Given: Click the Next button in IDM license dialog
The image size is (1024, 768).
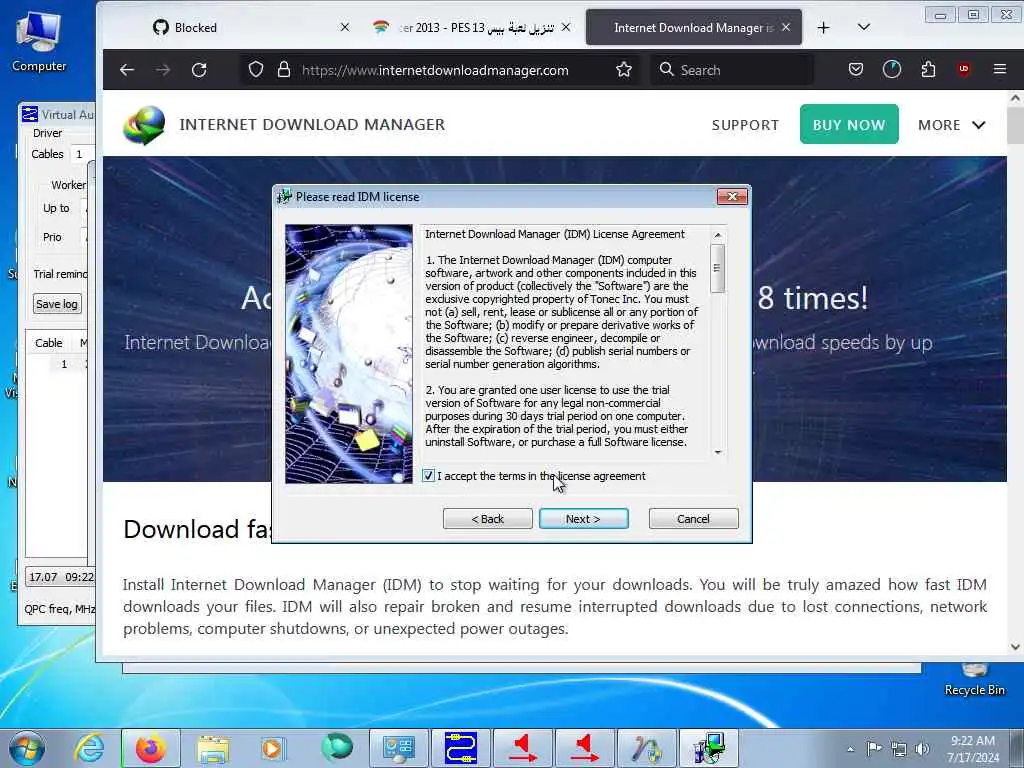Looking at the screenshot, I should [x=583, y=519].
